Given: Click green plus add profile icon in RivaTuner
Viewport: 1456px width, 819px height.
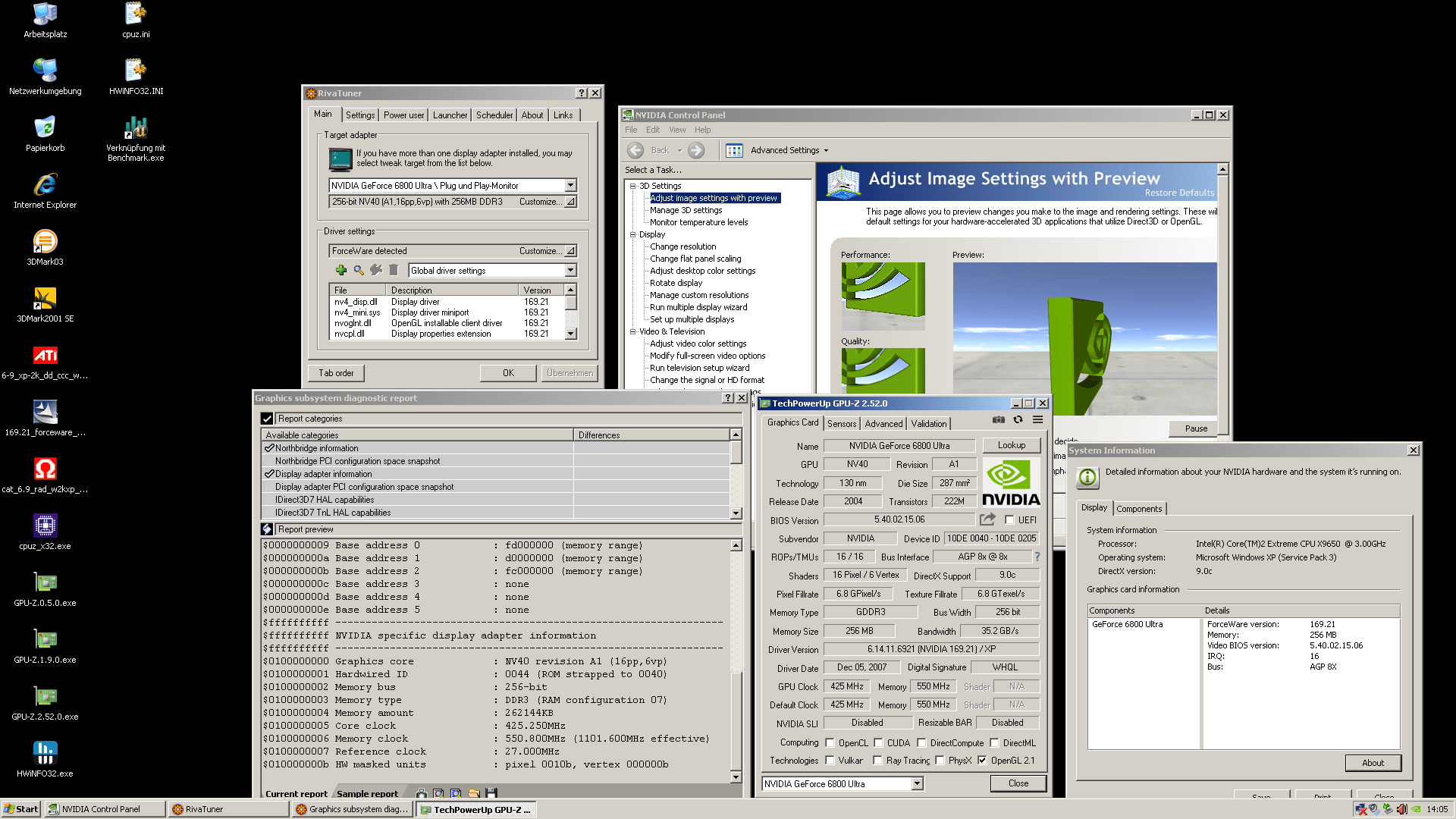Looking at the screenshot, I should coord(341,270).
